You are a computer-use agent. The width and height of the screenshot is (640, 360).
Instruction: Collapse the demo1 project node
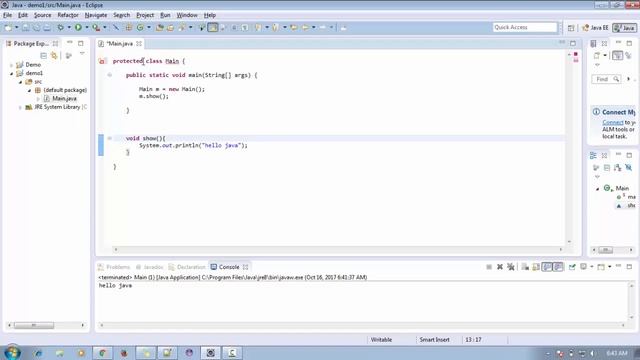pos(11,73)
